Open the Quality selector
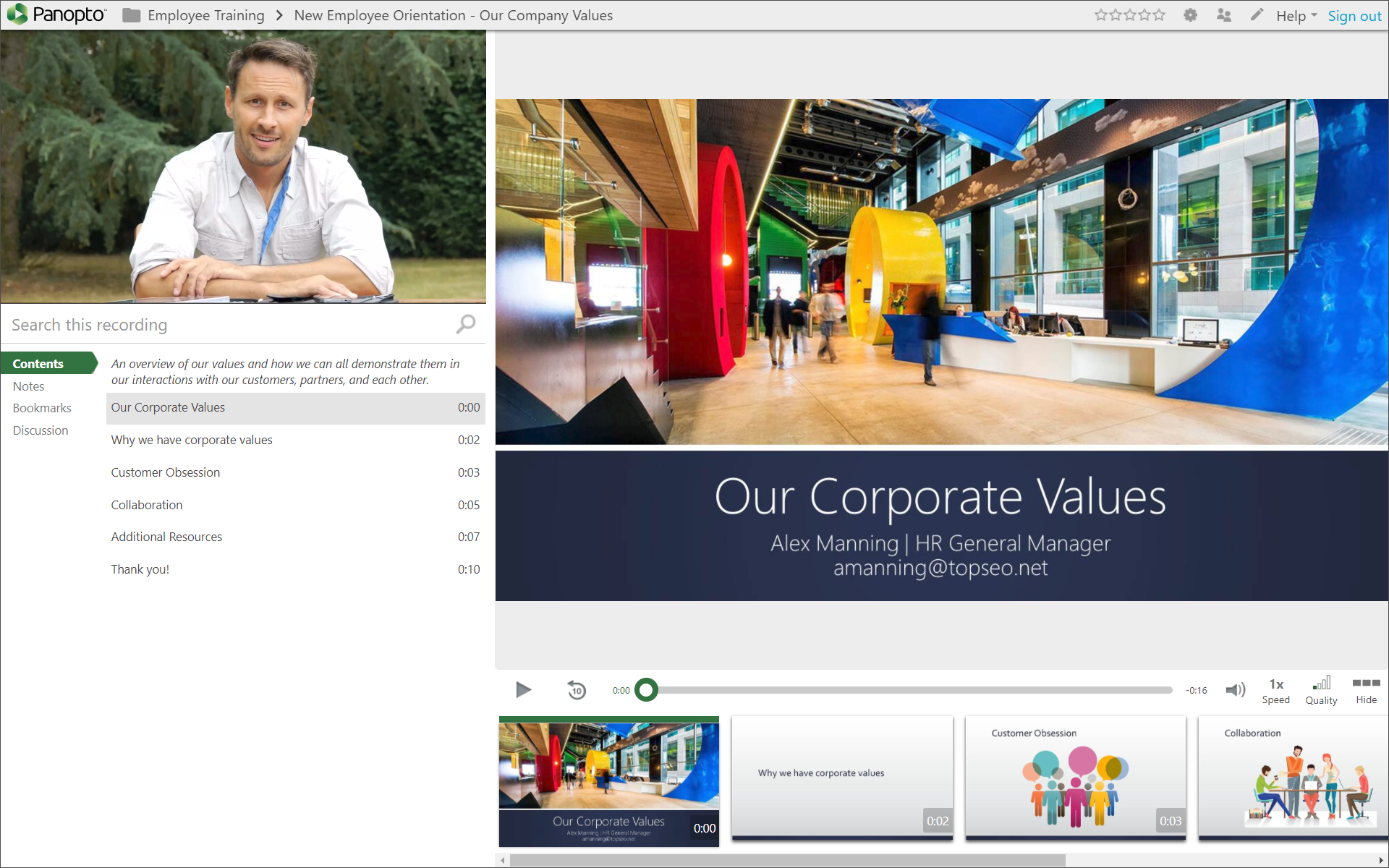The width and height of the screenshot is (1389, 868). pyautogui.click(x=1321, y=690)
